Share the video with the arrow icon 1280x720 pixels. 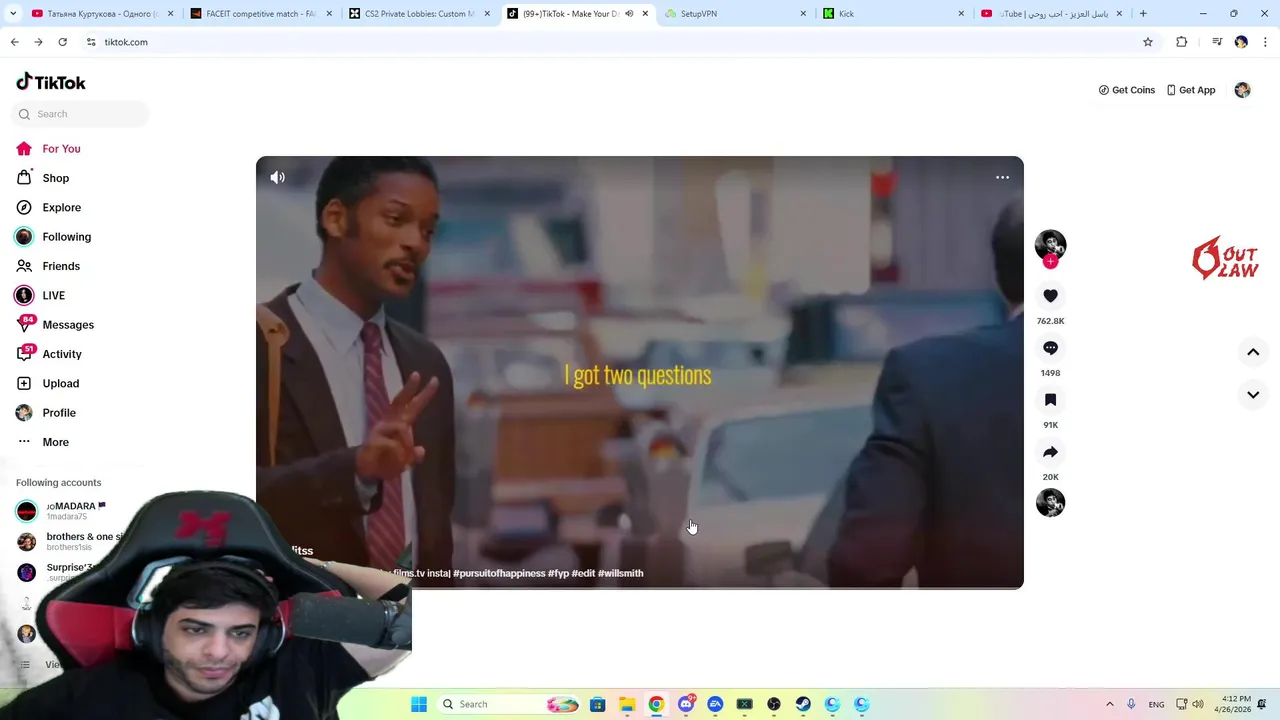pos(1050,452)
